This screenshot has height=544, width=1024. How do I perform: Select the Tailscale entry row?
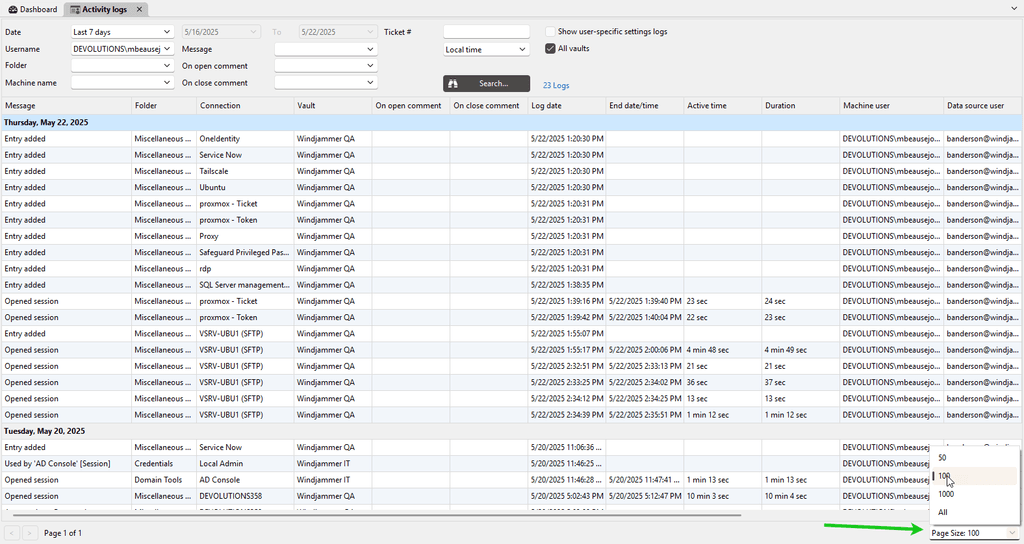click(x=215, y=171)
